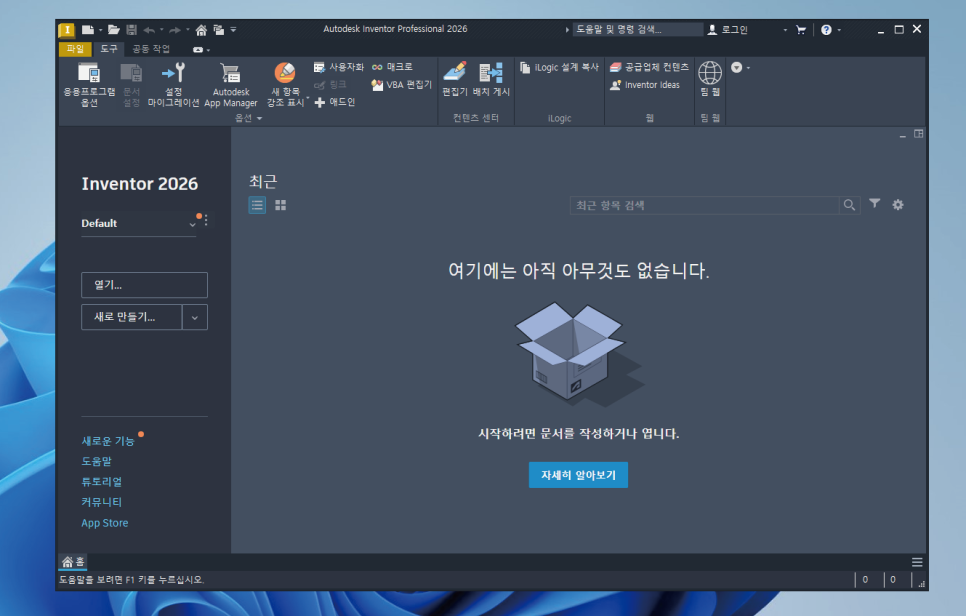Open 응용프로그램 옵션
This screenshot has width=966, height=616.
point(89,85)
